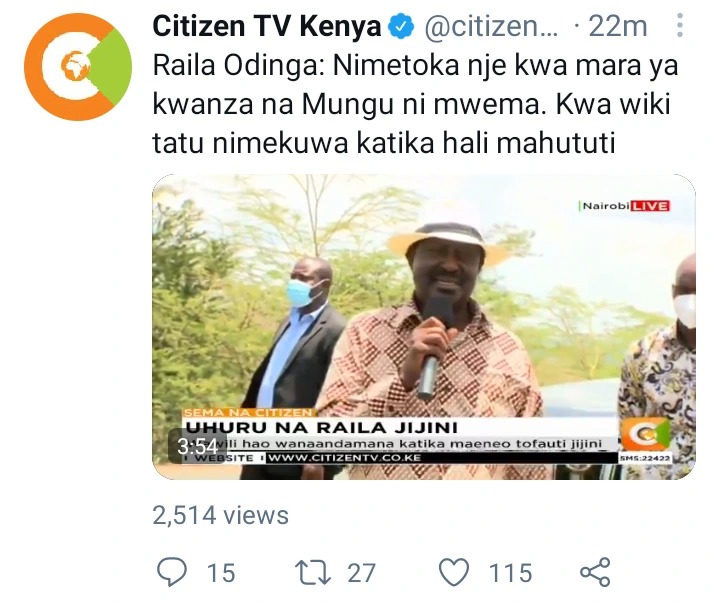Open the tweet's three-dot more options menu
720x602 pixels.
pyautogui.click(x=680, y=25)
